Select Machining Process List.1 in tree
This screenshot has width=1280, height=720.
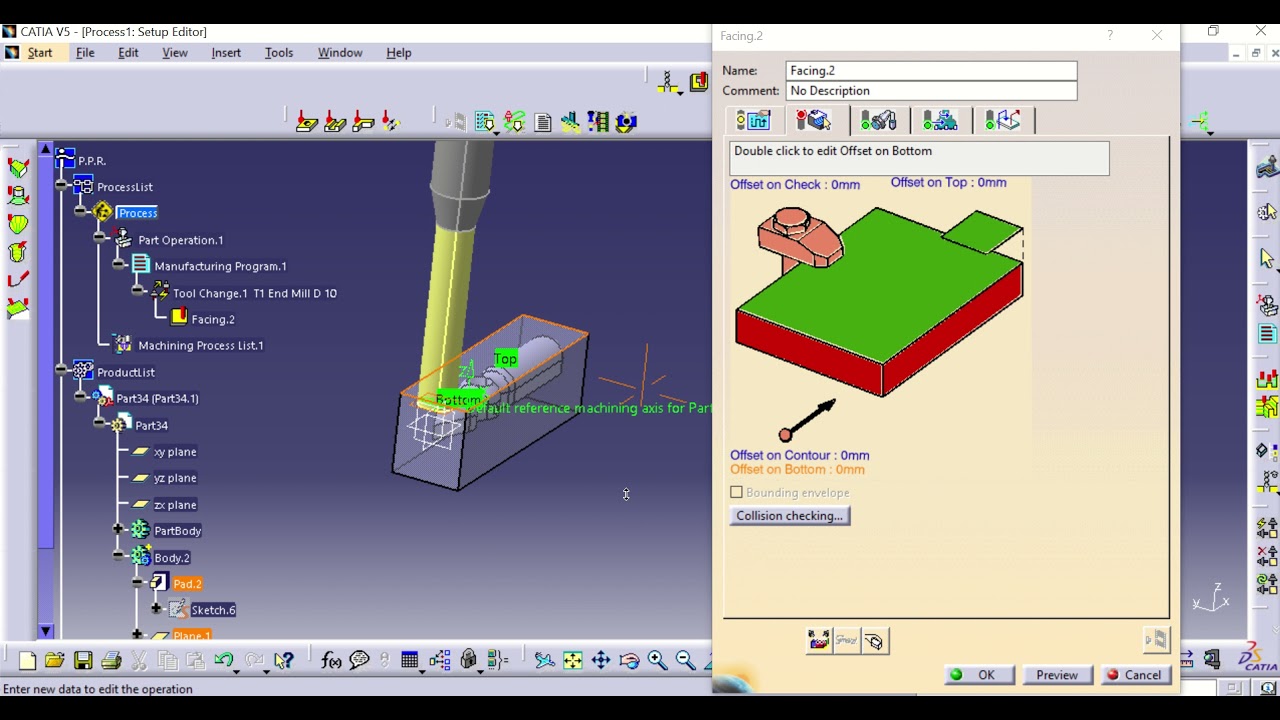click(x=200, y=346)
